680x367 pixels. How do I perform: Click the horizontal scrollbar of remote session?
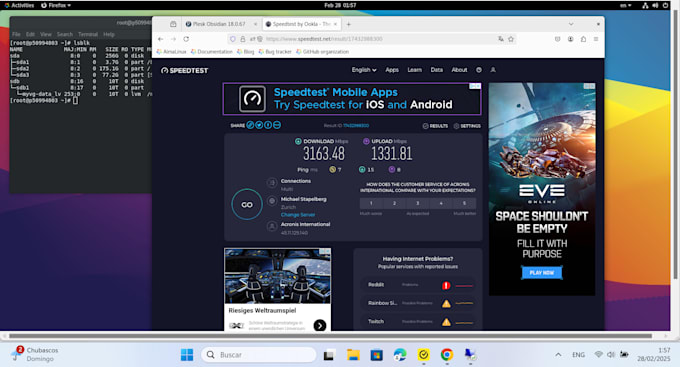(x=330, y=336)
